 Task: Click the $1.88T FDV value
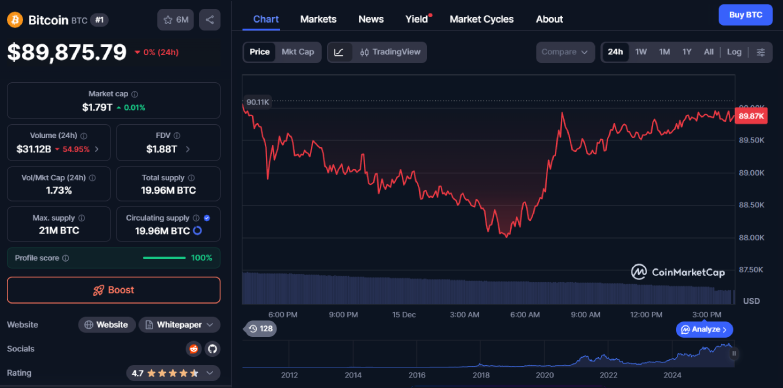click(162, 149)
